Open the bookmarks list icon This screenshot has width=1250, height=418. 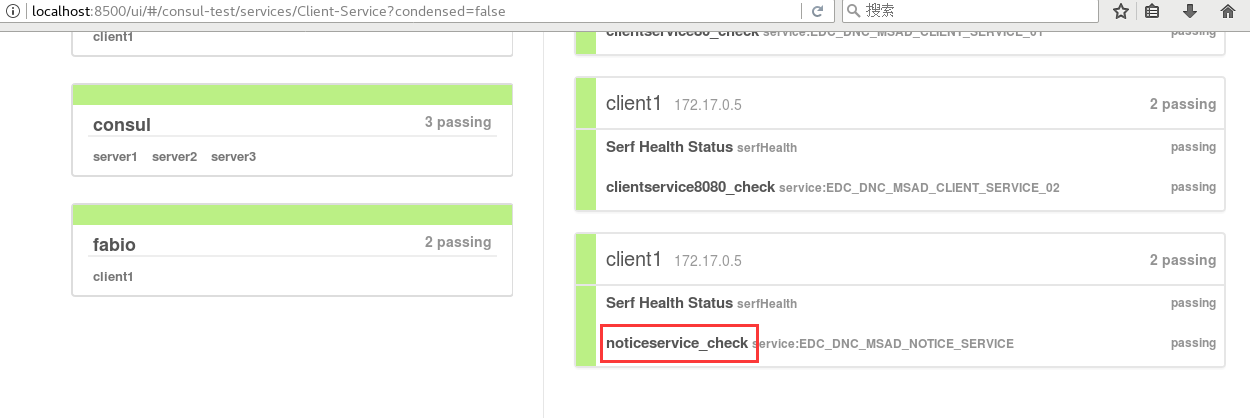click(1152, 11)
